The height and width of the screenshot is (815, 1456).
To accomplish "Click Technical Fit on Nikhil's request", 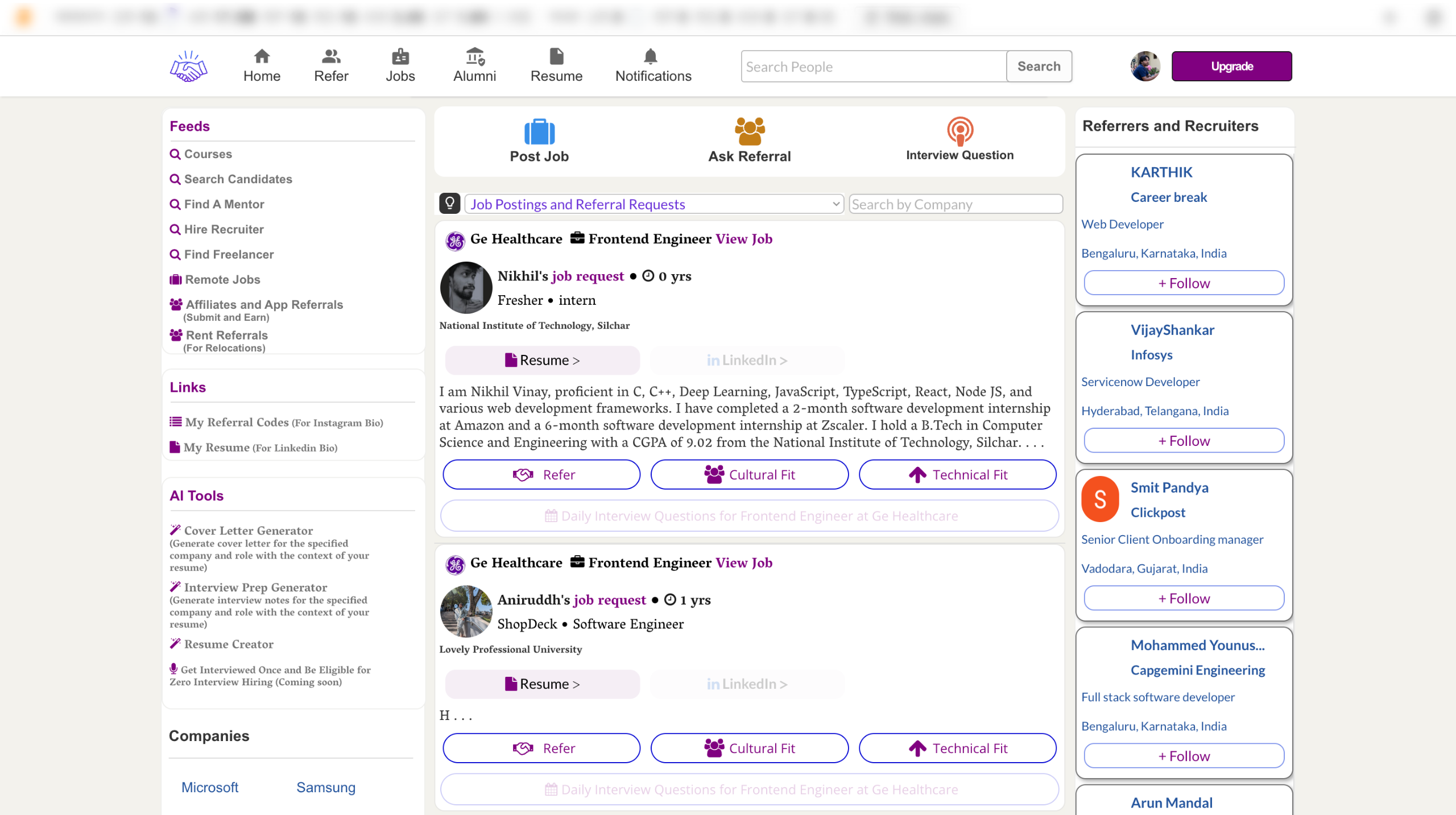I will 957,474.
